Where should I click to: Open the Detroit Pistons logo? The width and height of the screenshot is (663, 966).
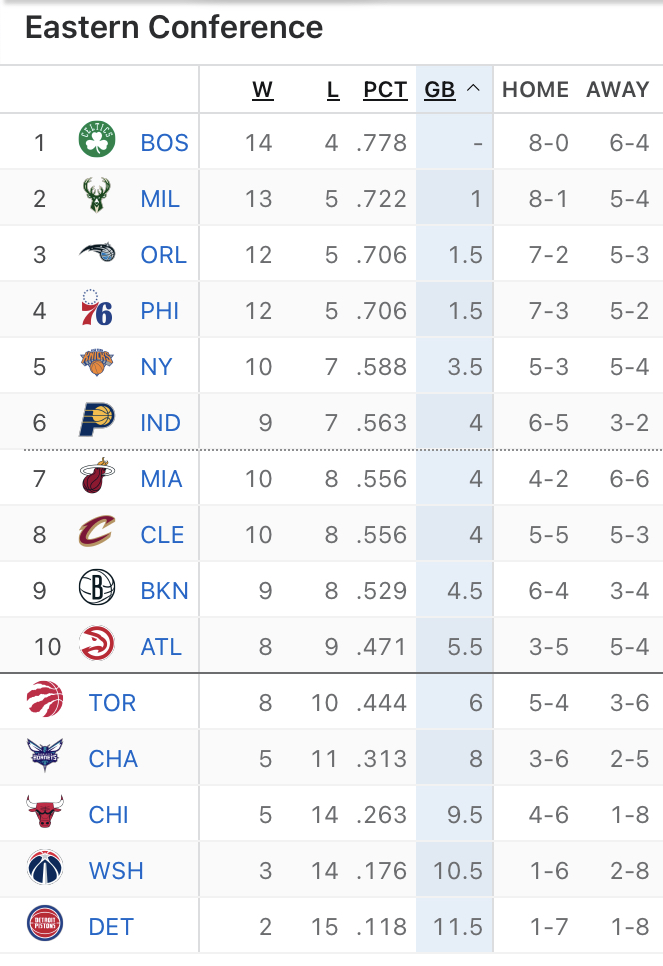coord(45,923)
